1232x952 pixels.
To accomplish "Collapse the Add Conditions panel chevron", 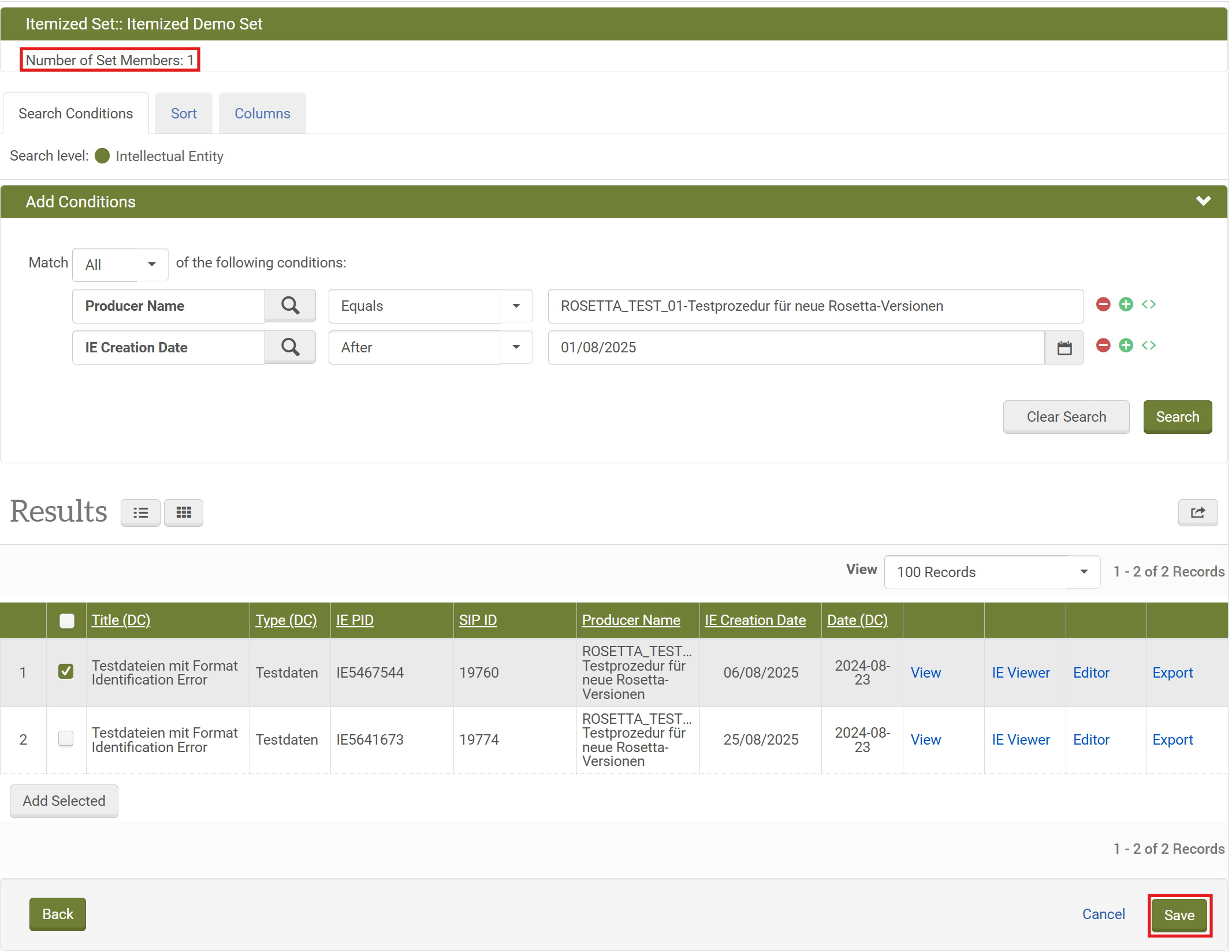I will 1203,201.
